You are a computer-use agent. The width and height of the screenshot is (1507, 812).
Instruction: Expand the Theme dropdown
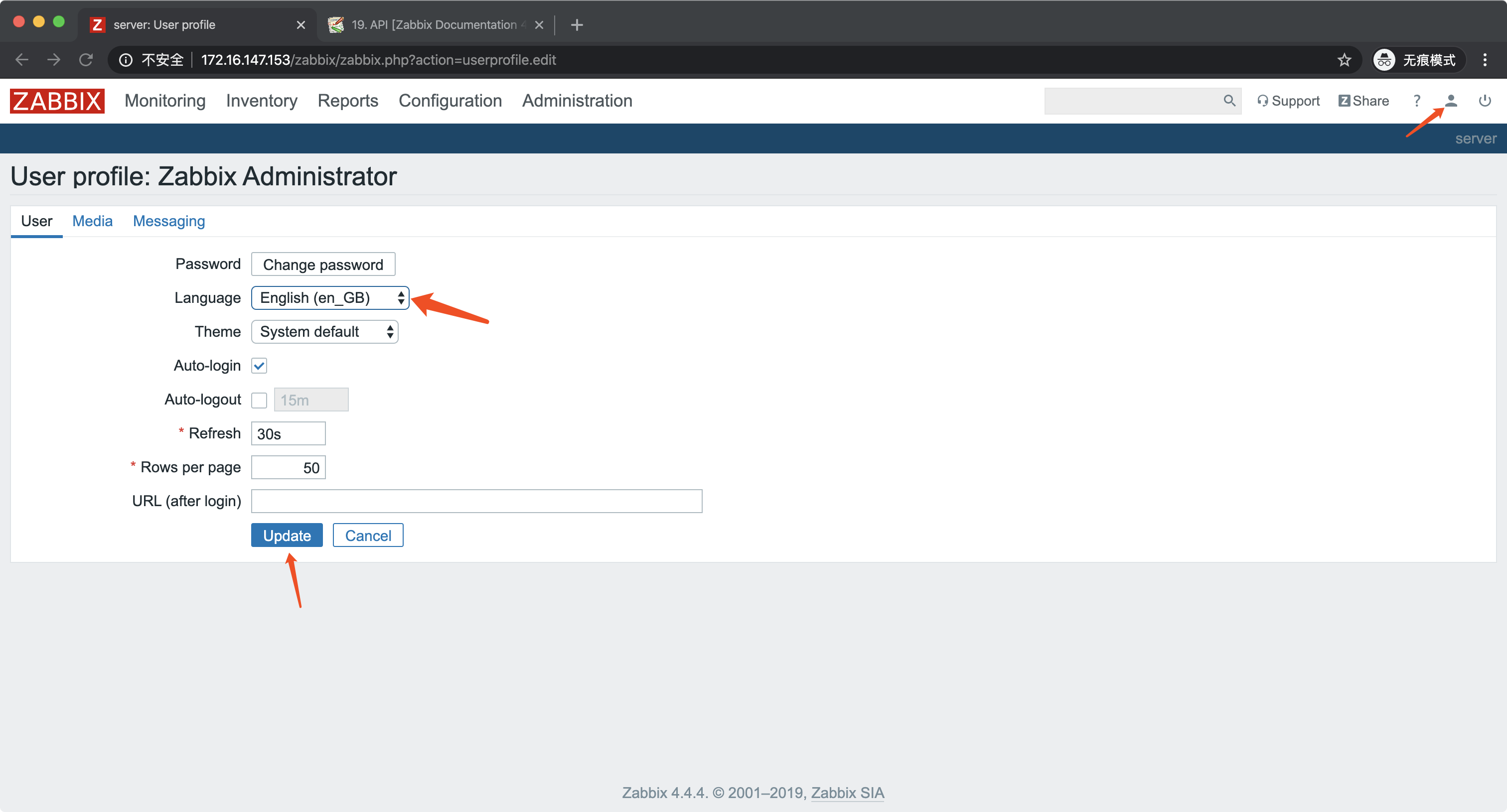325,332
